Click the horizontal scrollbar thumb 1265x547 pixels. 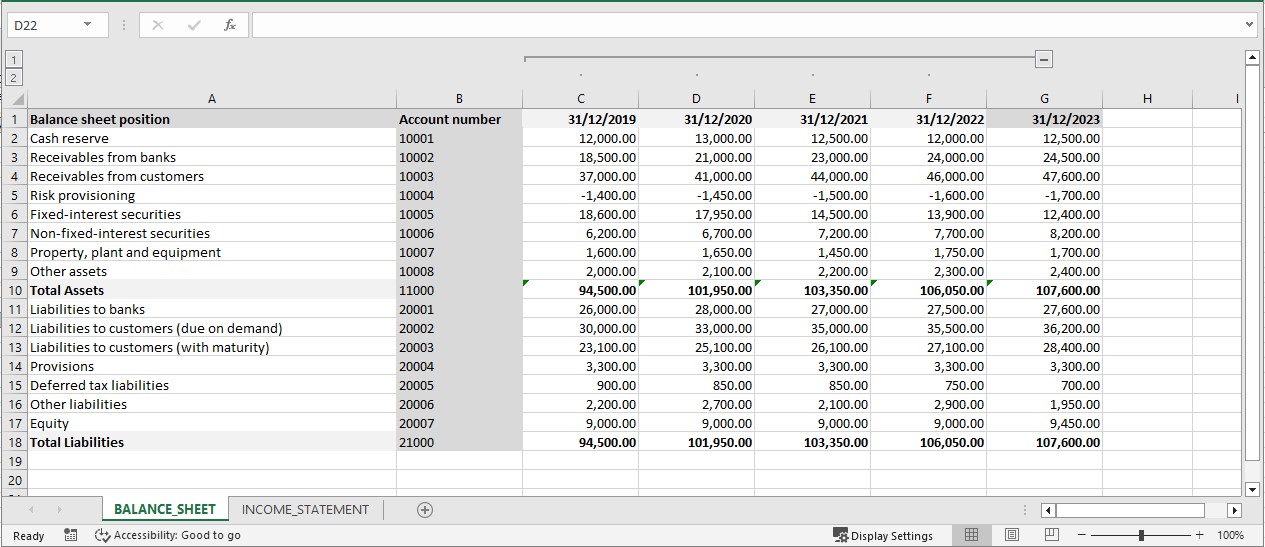click(1129, 510)
